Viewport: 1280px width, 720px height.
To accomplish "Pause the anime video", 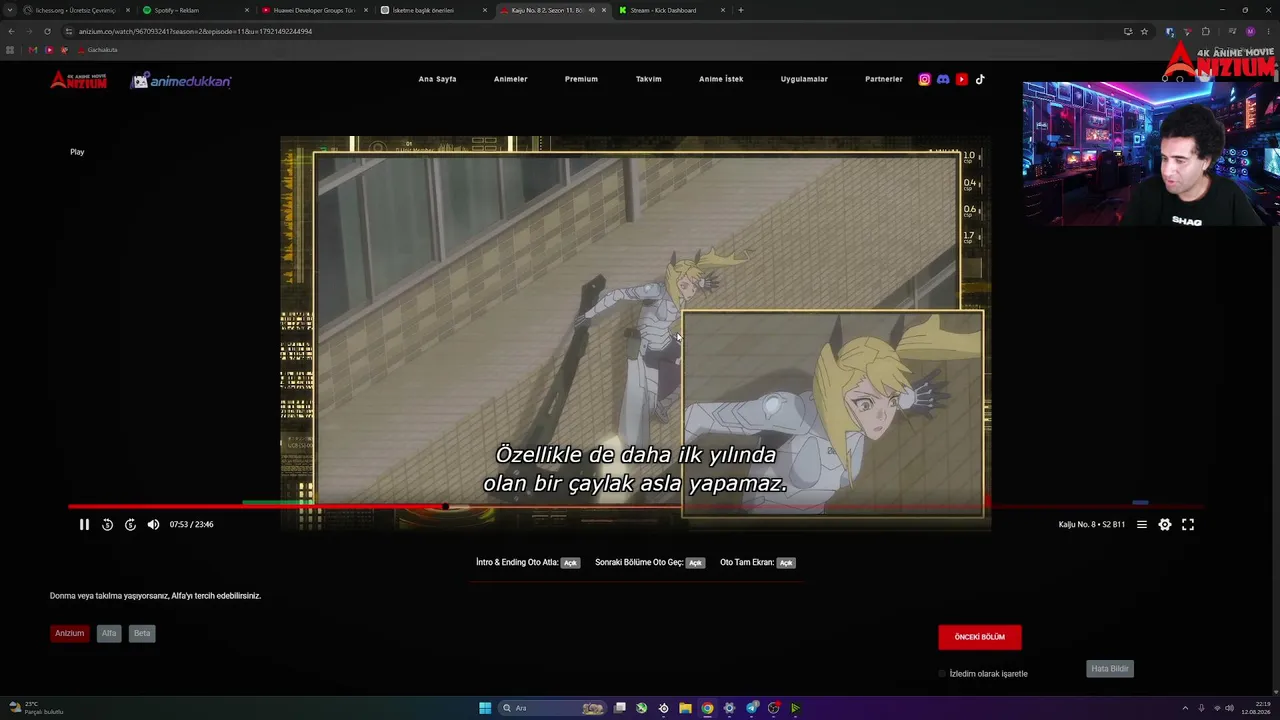I will [84, 524].
